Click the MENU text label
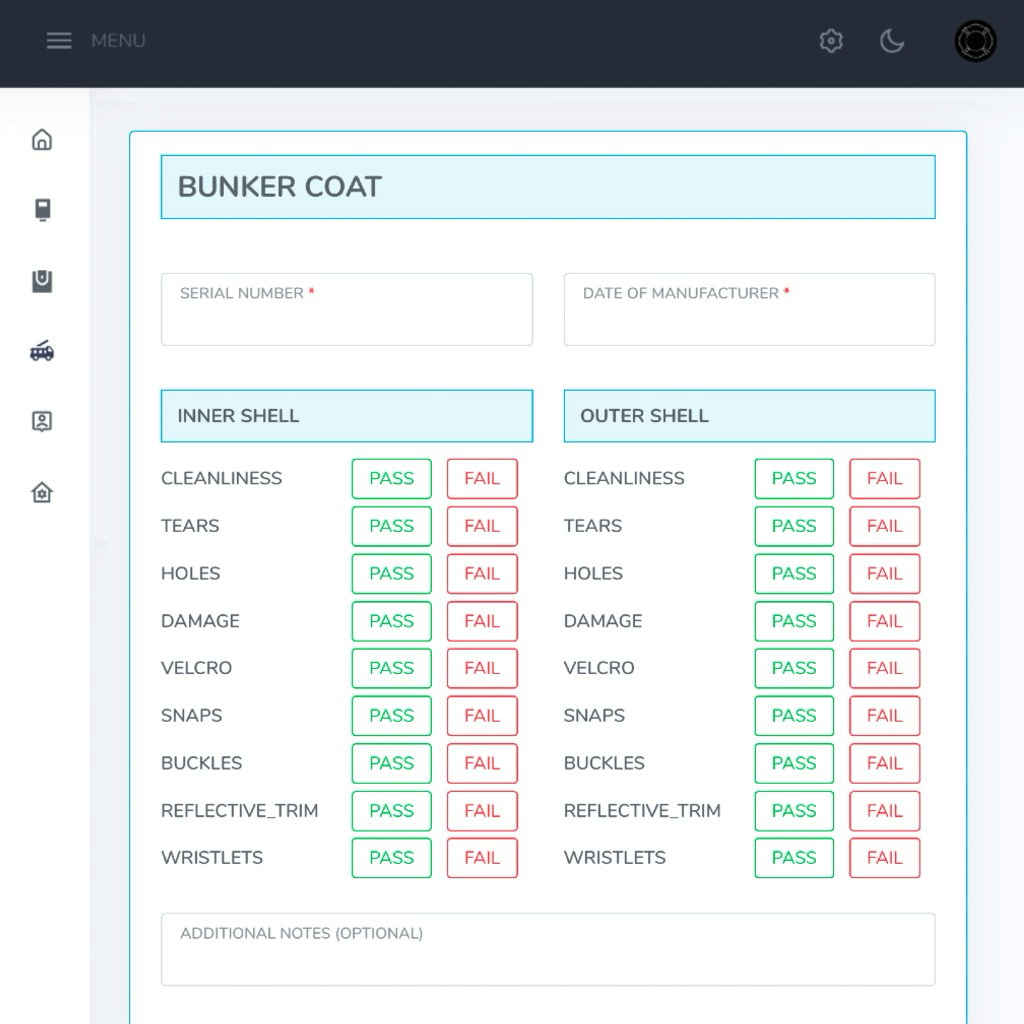Viewport: 1024px width, 1024px height. [x=118, y=41]
